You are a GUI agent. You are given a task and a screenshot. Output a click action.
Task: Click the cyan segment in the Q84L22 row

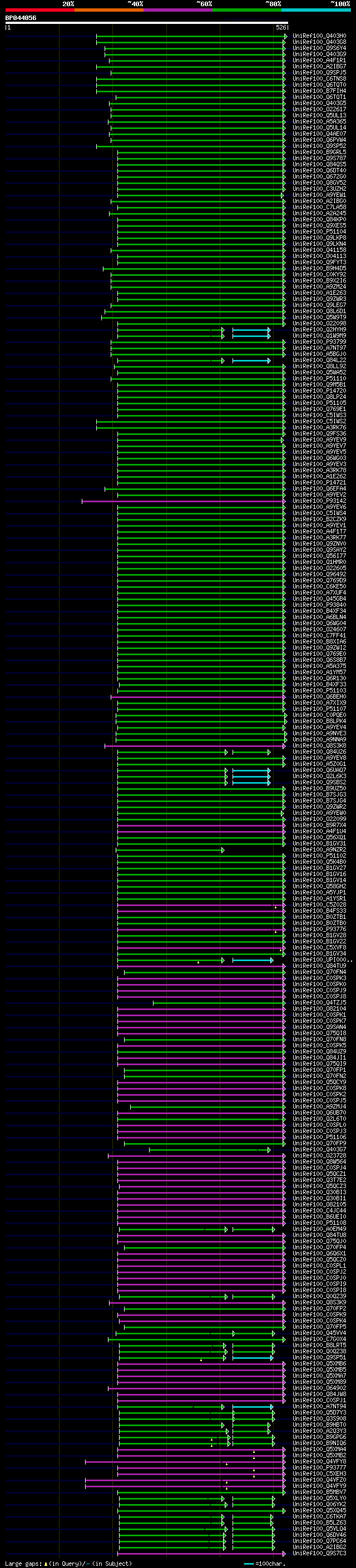pos(251,361)
